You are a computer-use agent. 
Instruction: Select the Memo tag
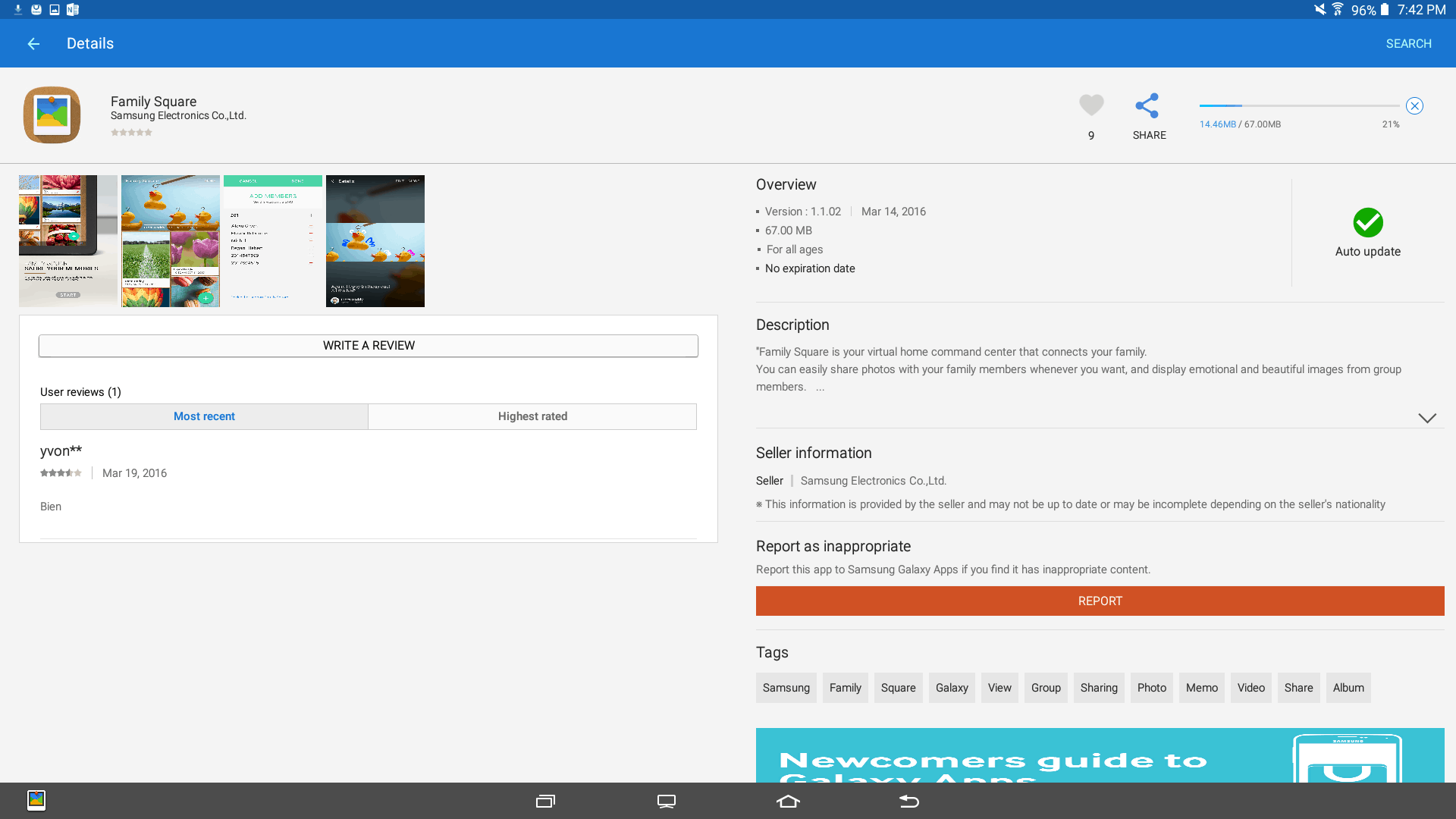[1202, 688]
